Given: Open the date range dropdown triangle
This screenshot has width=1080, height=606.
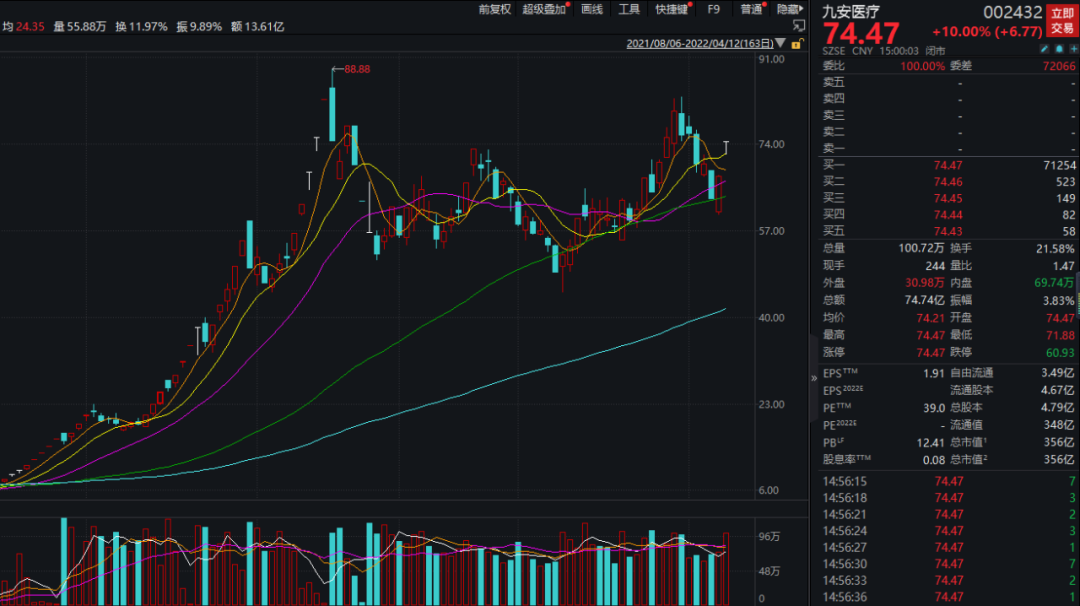Looking at the screenshot, I should pos(779,44).
